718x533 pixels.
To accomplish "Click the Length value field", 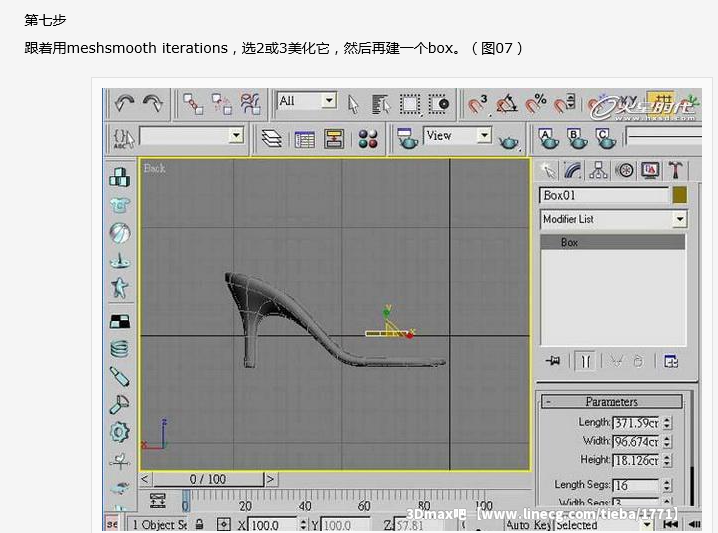I will (x=636, y=423).
